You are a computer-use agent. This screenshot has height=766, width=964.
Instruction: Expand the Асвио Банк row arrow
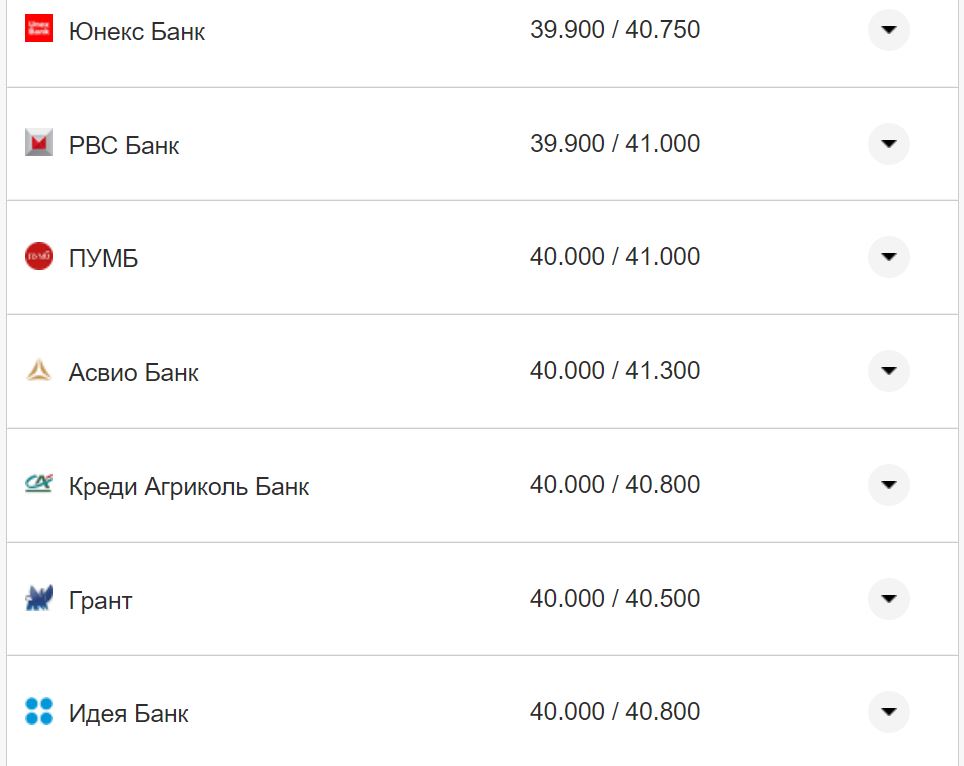coord(888,371)
